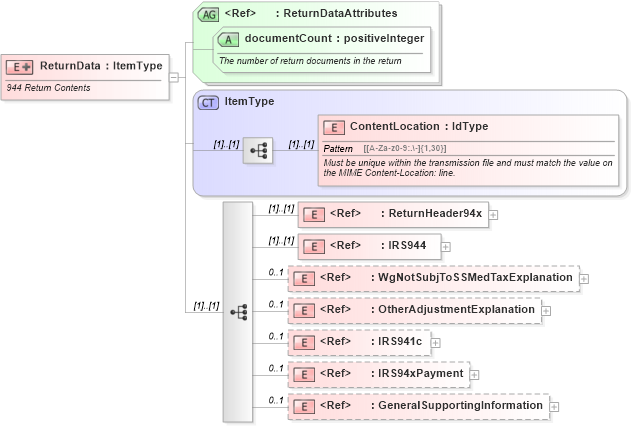Click the E icon of GeneralSupportingInformation
The width and height of the screenshot is (631, 426).
click(304, 407)
